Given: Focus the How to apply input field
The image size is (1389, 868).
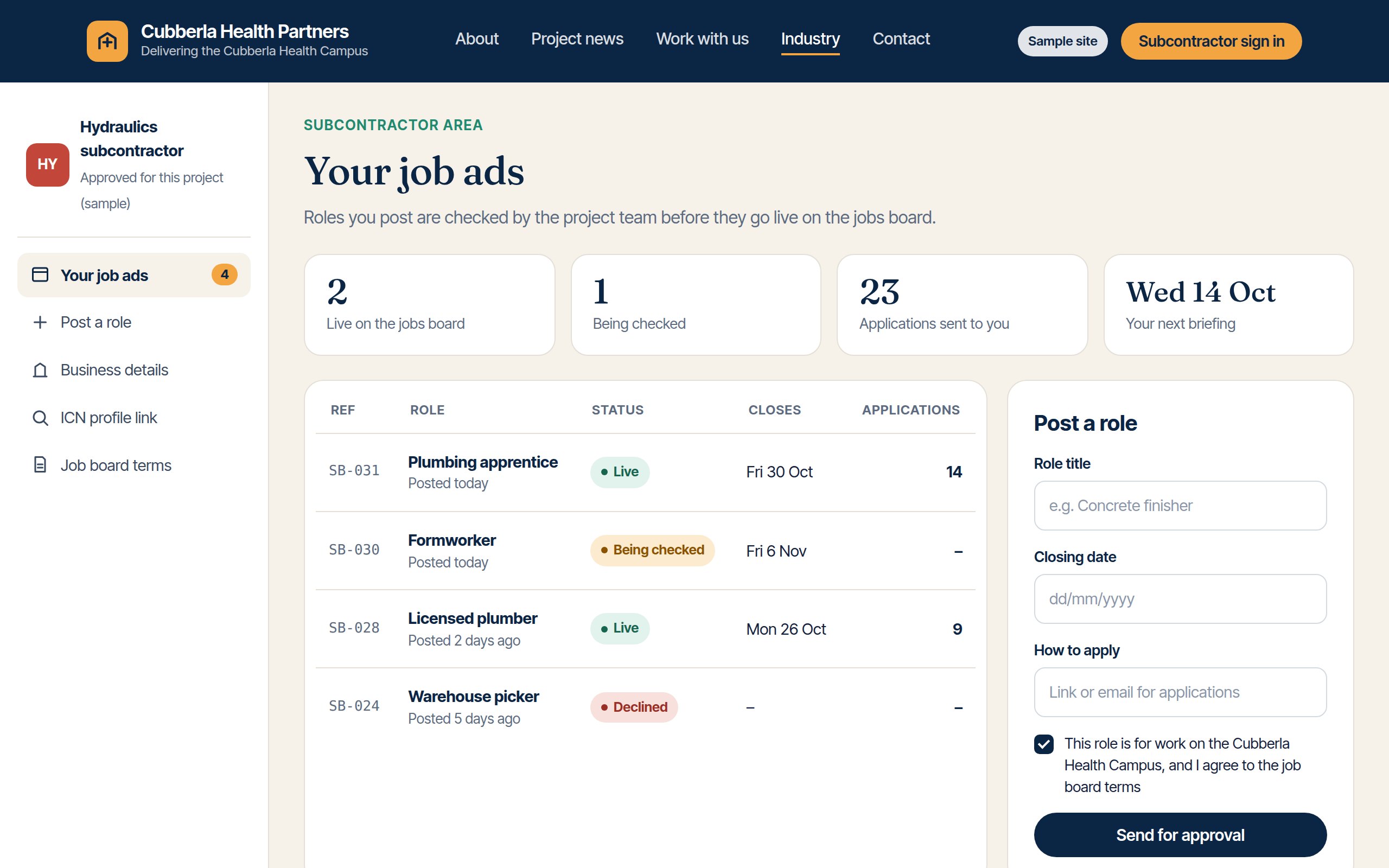Looking at the screenshot, I should (x=1180, y=692).
